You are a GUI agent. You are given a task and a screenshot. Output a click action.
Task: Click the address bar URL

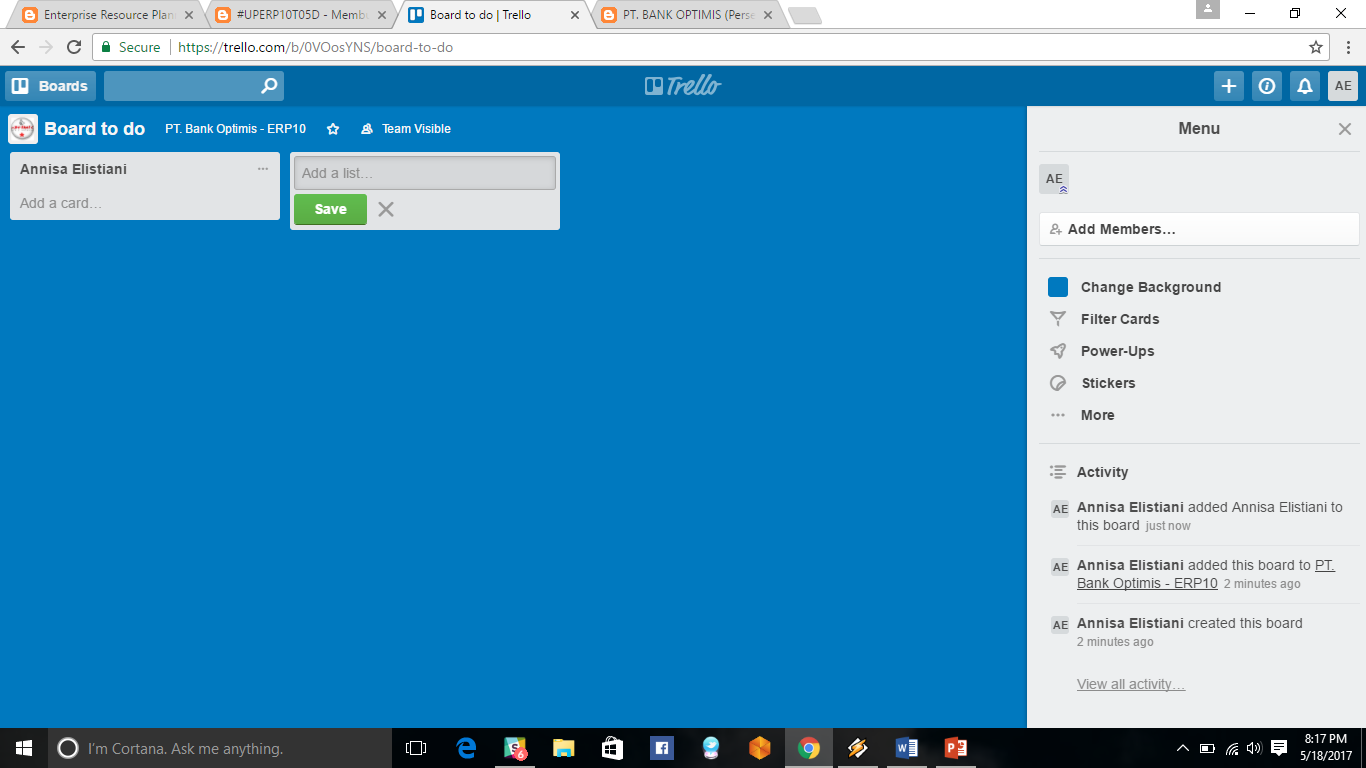tap(315, 47)
